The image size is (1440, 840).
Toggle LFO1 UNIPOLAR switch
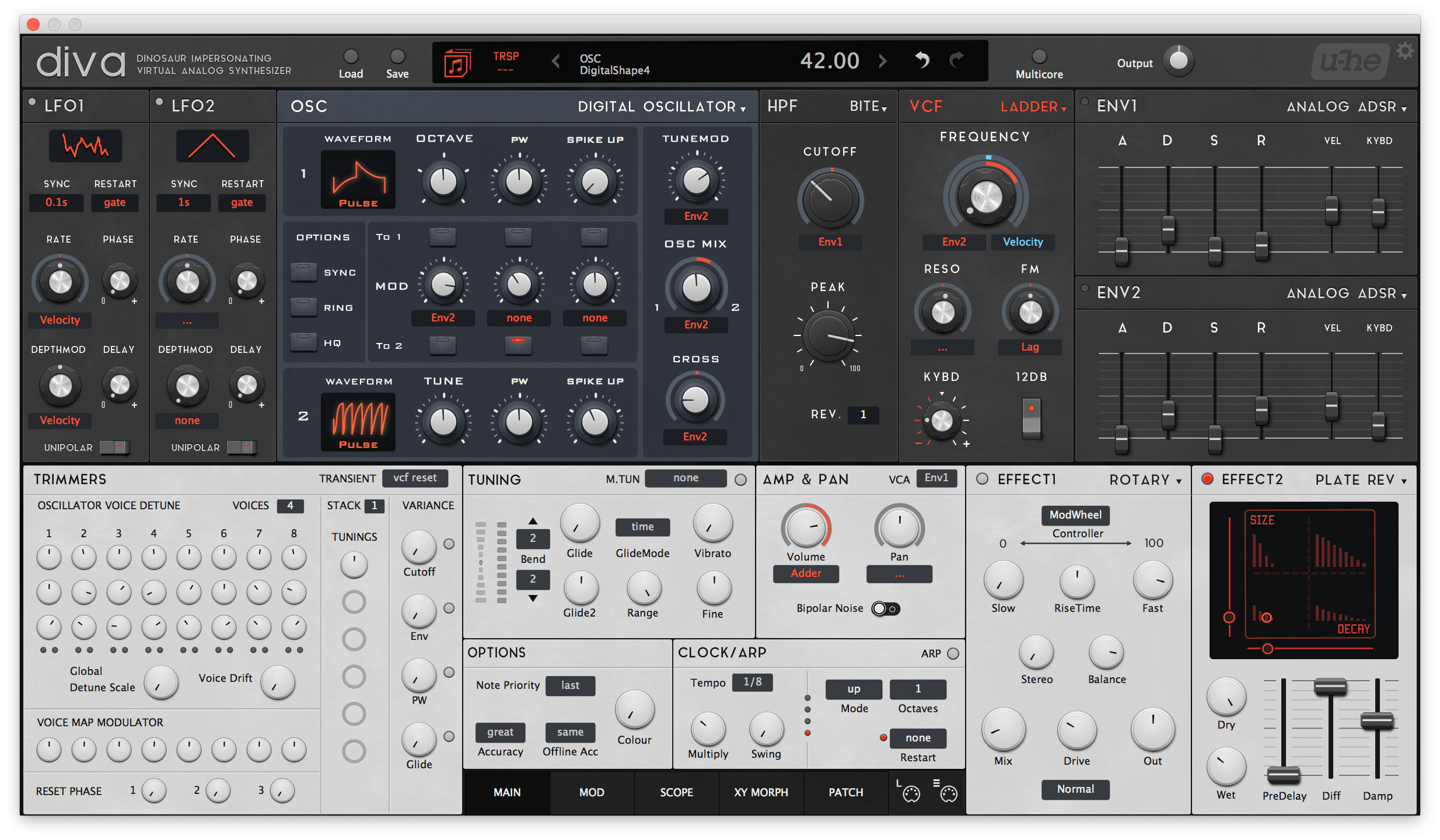tap(114, 447)
